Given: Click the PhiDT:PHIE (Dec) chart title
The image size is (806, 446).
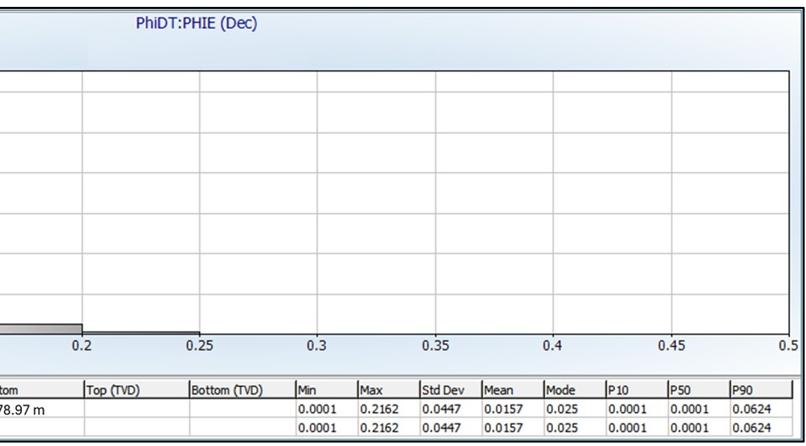Looking at the screenshot, I should tap(196, 23).
